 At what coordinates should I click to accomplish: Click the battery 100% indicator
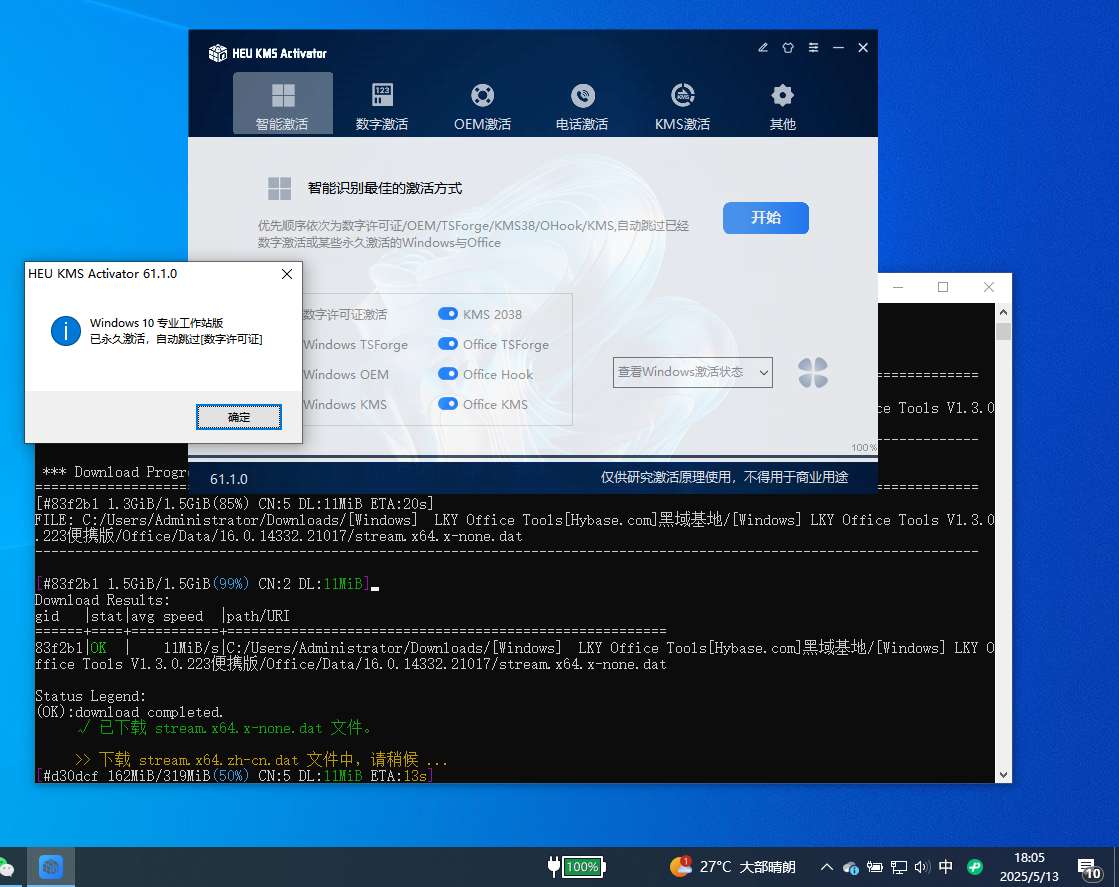577,867
